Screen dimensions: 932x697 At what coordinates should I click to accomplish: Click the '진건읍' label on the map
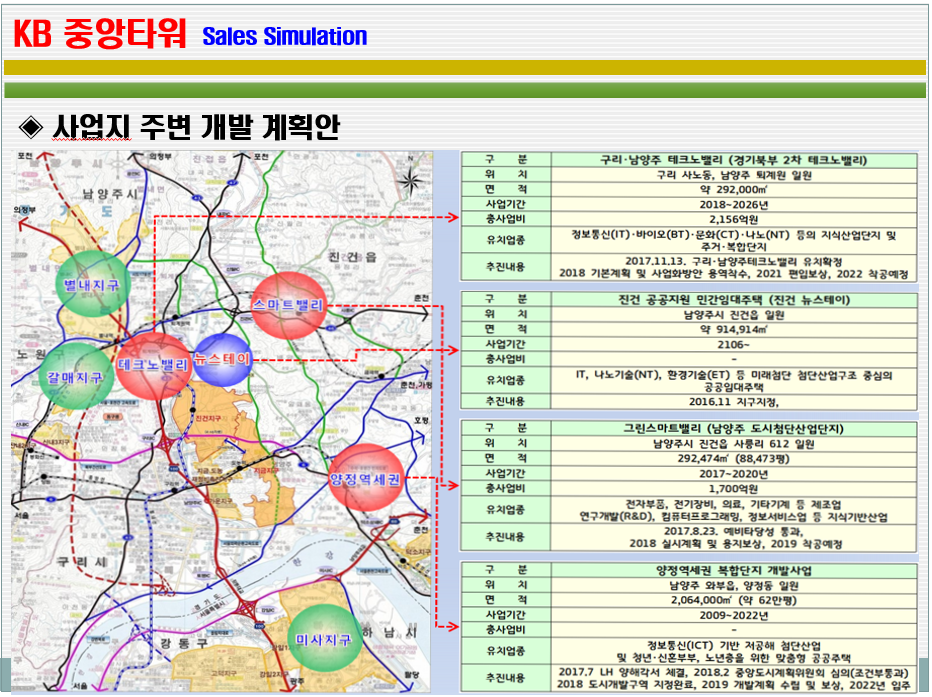(353, 257)
